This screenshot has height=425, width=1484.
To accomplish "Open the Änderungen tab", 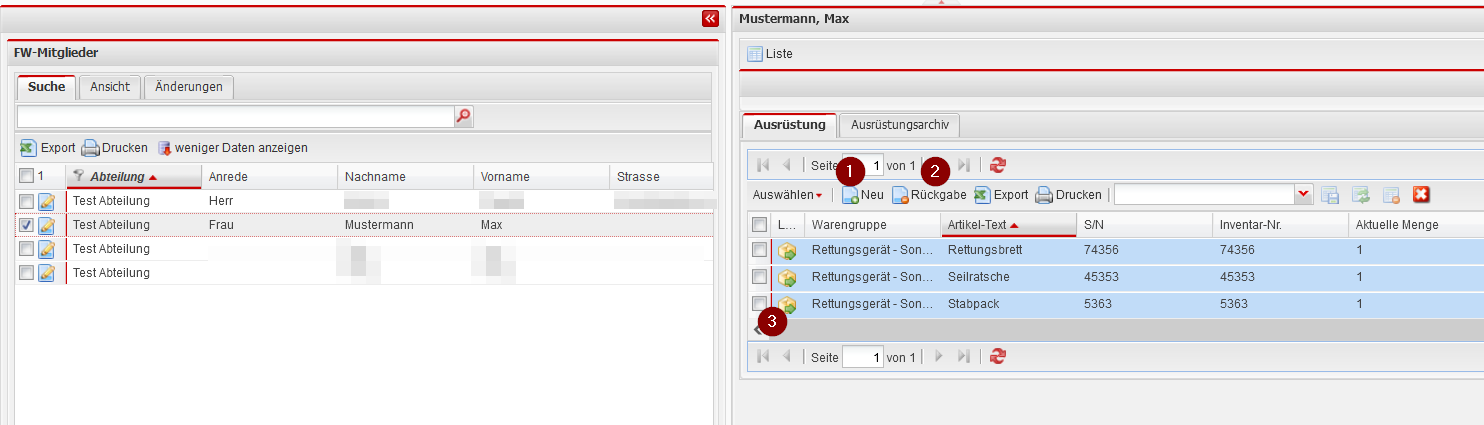I will pos(189,87).
